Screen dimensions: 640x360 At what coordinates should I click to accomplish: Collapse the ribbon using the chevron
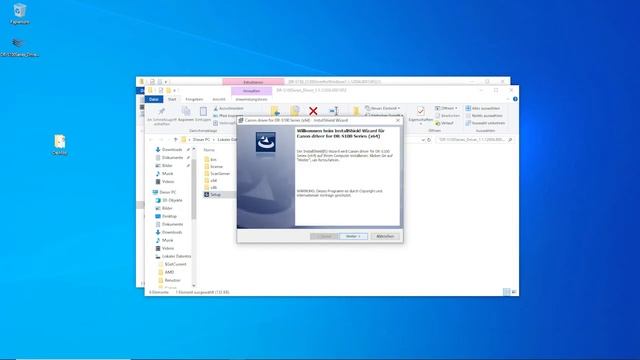coord(508,99)
